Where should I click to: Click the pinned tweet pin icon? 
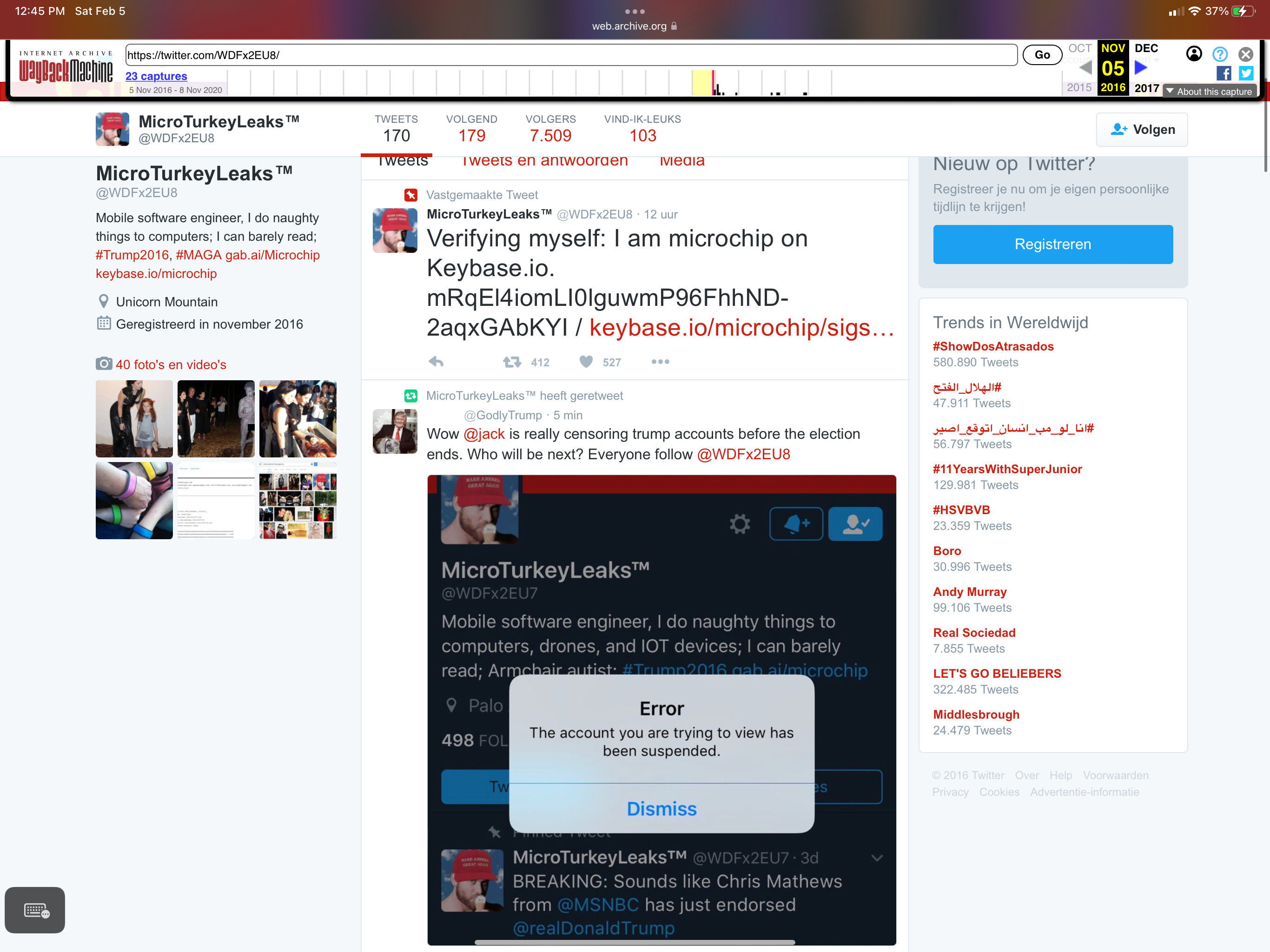pos(410,195)
